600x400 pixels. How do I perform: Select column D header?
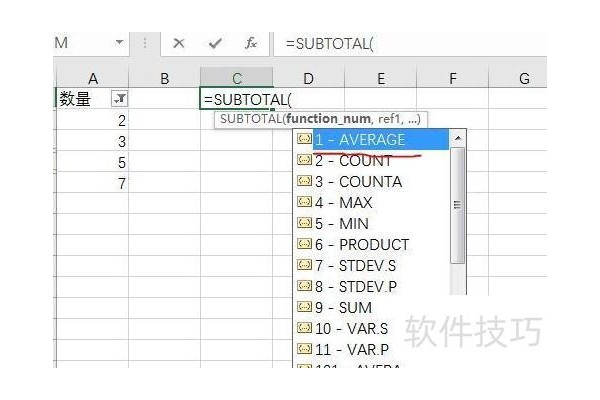[308, 78]
